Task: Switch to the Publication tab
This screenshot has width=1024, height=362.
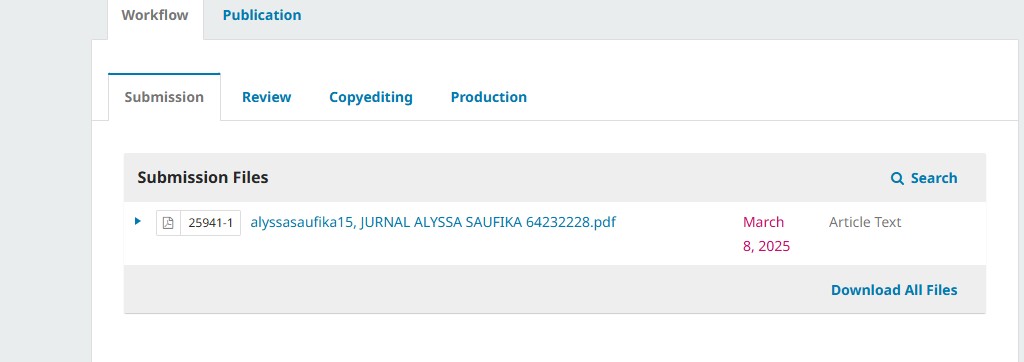Action: click(262, 15)
